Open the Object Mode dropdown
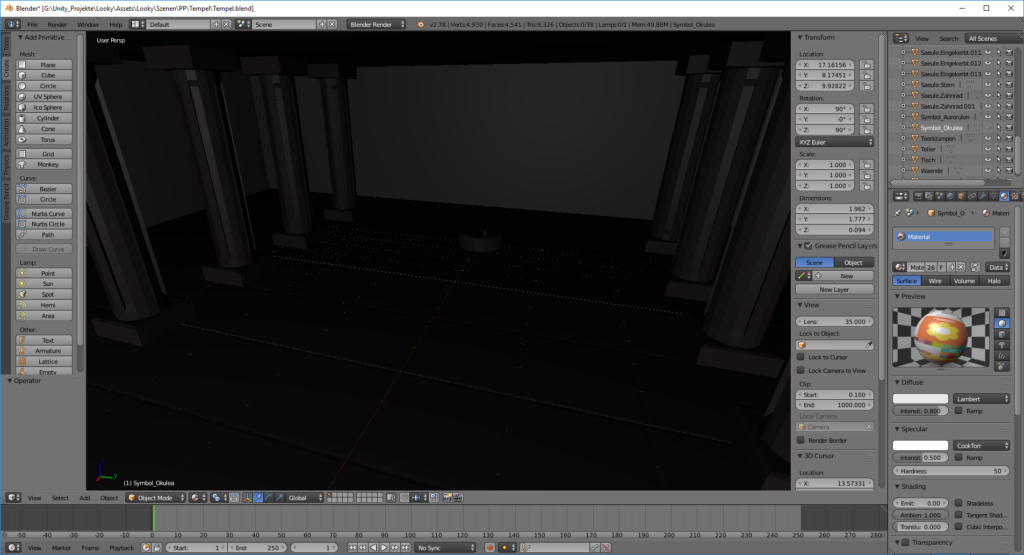The height and width of the screenshot is (555, 1024). click(x=155, y=498)
